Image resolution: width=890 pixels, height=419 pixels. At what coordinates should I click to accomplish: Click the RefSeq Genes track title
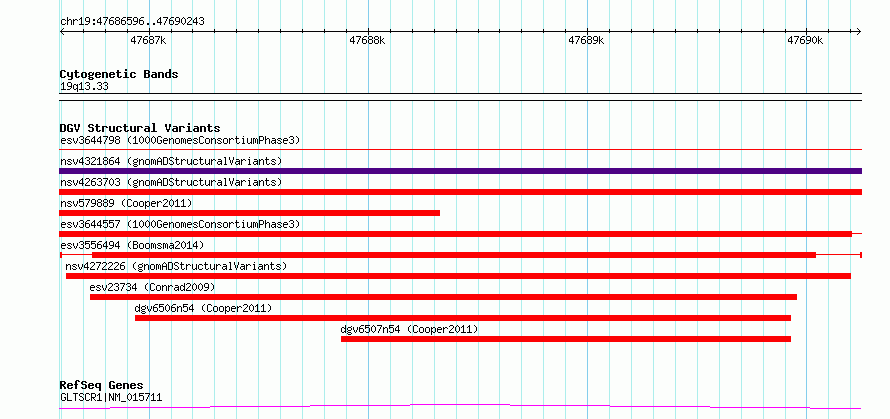coord(102,386)
